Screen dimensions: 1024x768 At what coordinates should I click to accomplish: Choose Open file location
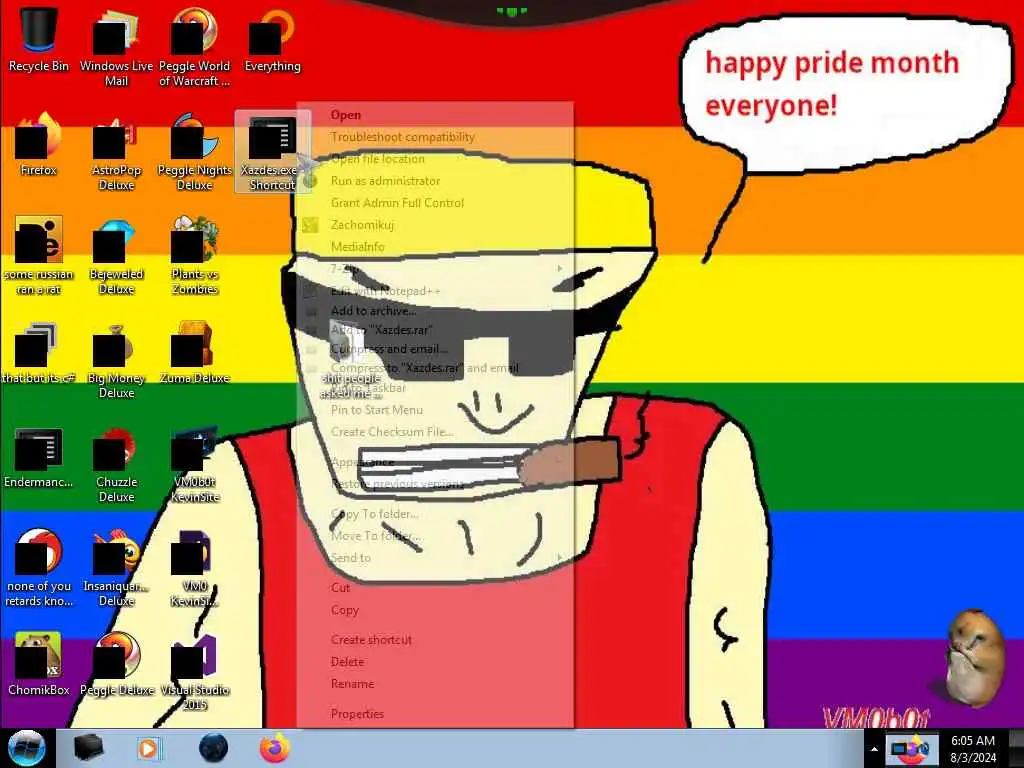click(435, 159)
